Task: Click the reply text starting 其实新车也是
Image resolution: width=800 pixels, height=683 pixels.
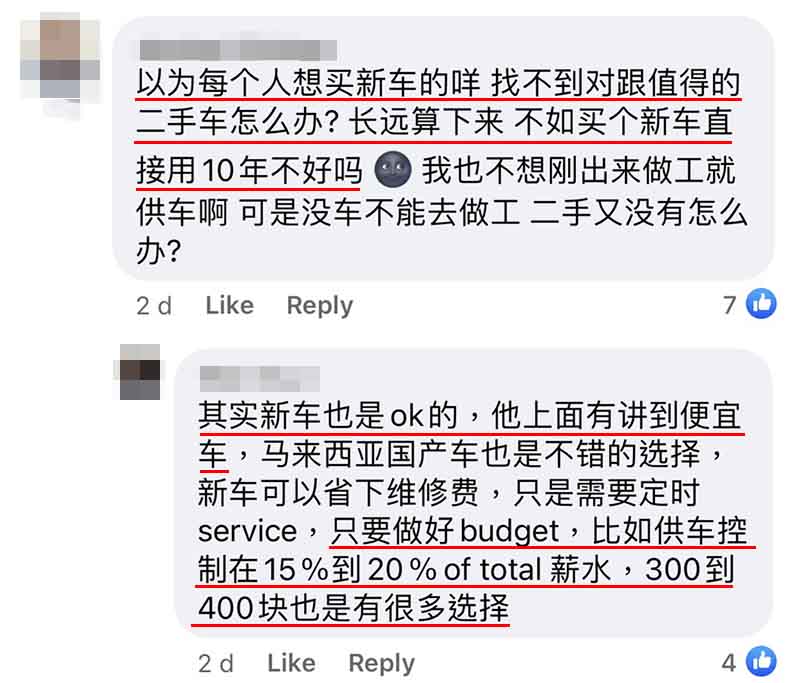Action: [472, 511]
